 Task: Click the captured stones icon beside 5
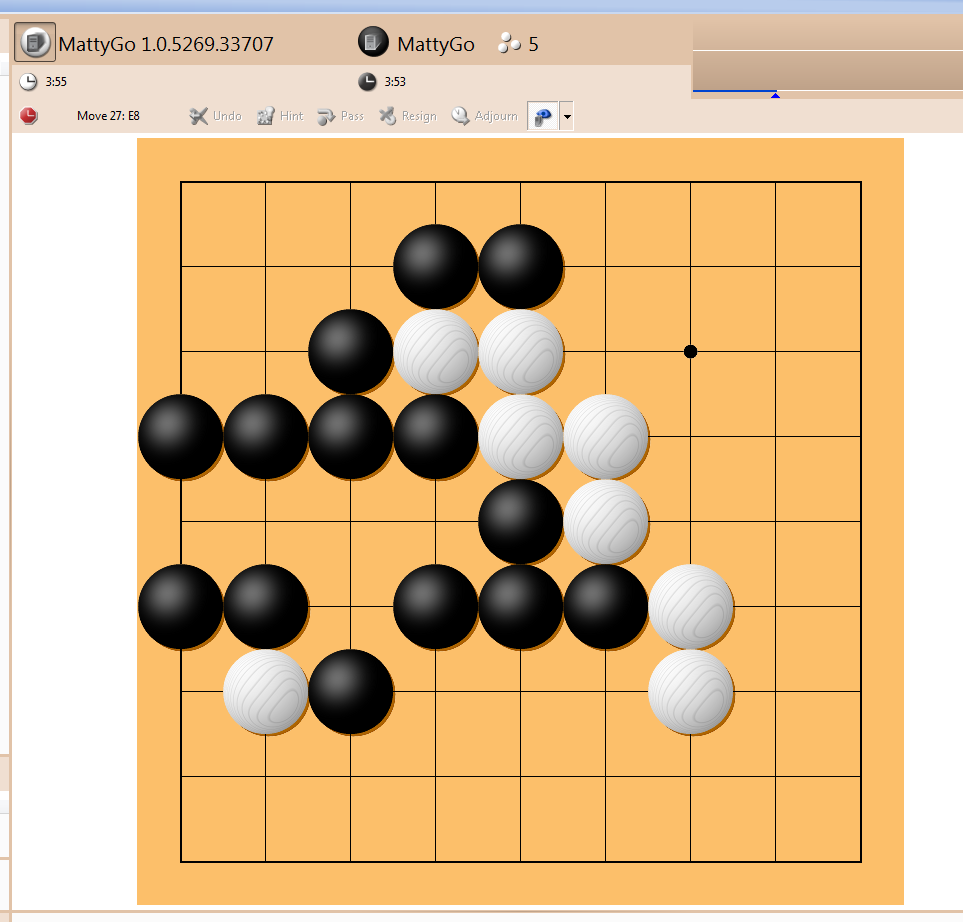[509, 43]
